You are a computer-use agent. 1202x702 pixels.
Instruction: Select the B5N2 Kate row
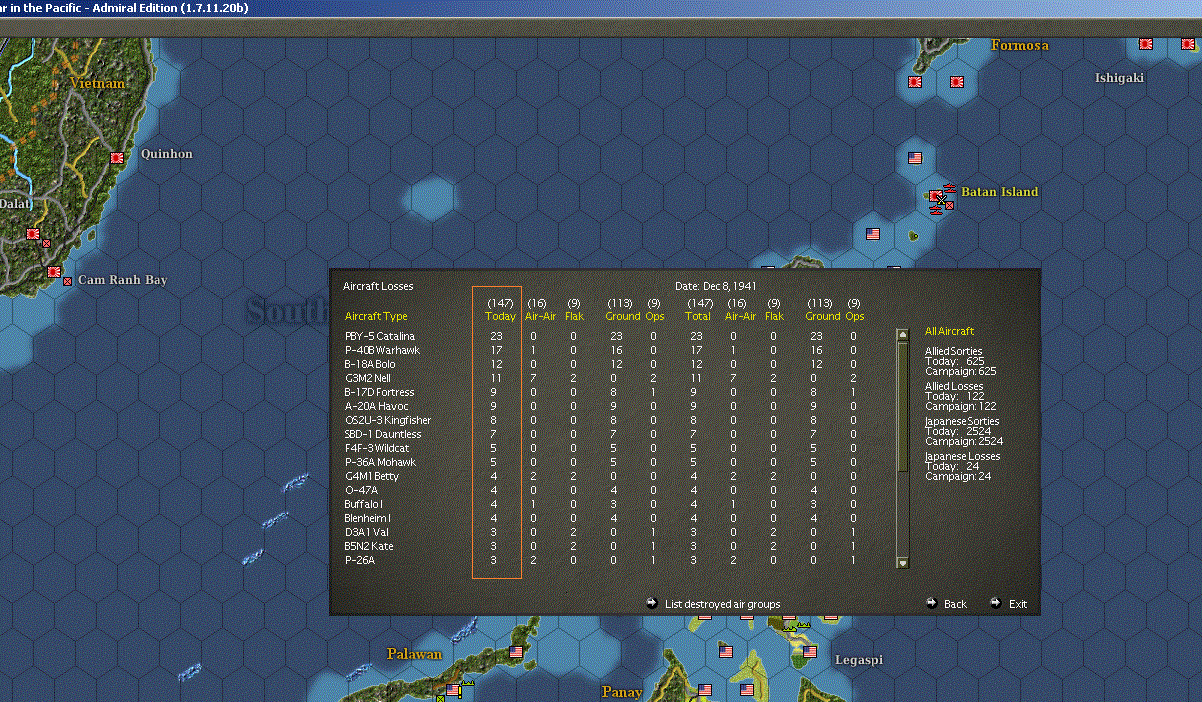coord(600,546)
